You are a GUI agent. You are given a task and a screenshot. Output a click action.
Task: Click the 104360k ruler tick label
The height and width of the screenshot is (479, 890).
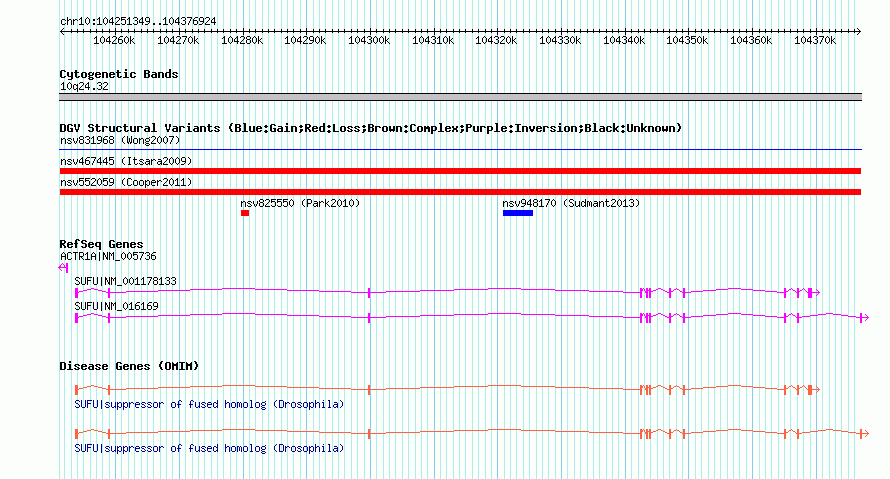(x=751, y=41)
